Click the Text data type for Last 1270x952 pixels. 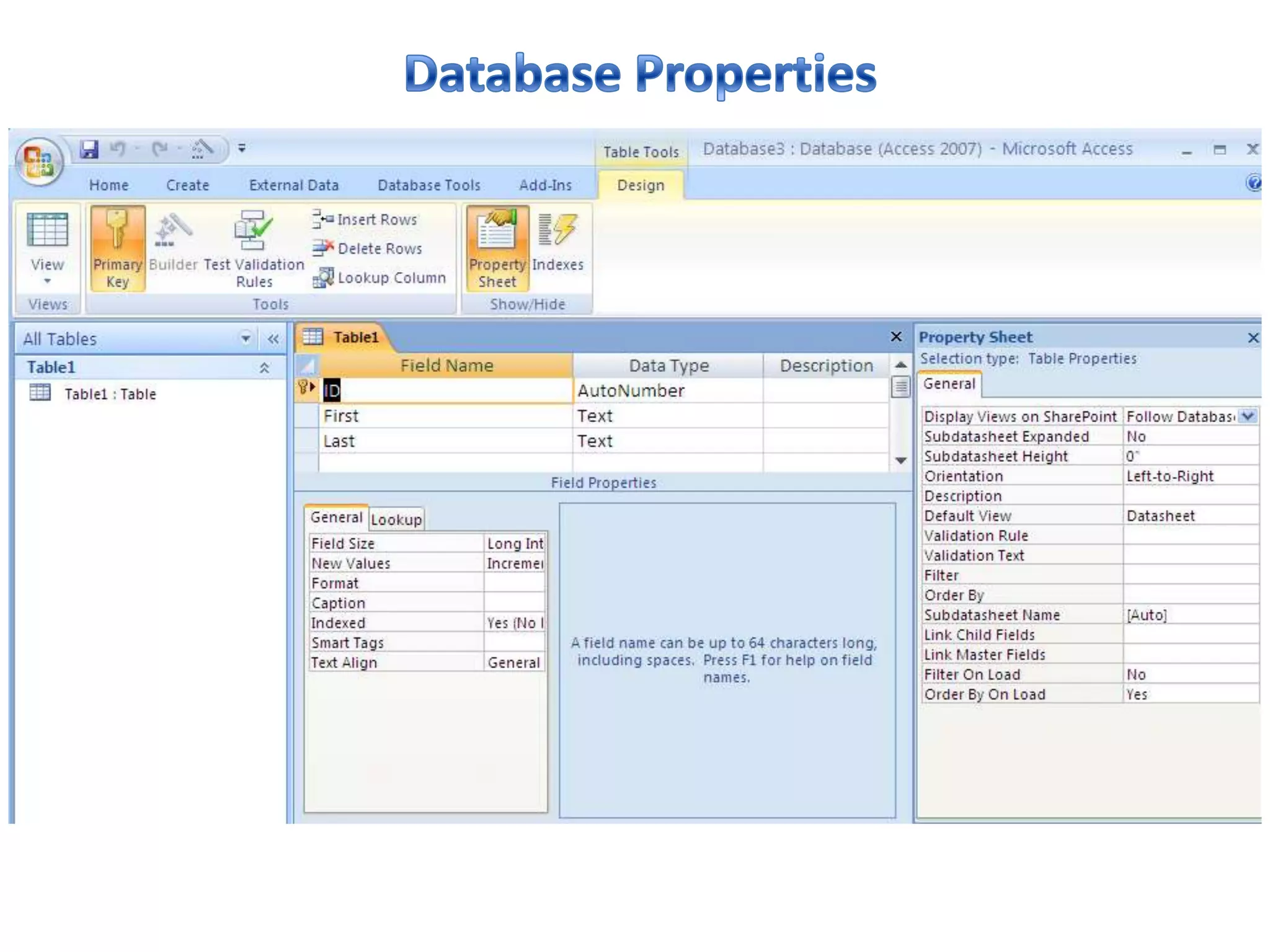[x=668, y=441]
